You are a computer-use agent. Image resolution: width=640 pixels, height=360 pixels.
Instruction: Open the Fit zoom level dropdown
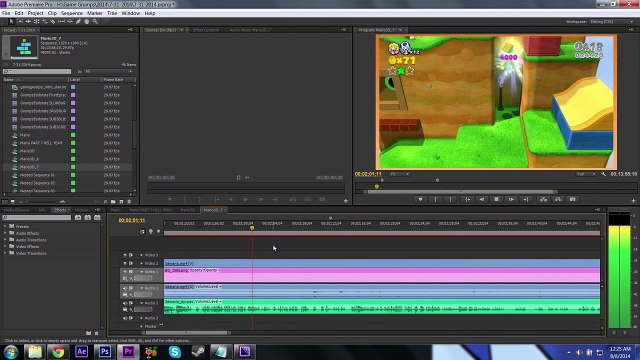point(399,174)
